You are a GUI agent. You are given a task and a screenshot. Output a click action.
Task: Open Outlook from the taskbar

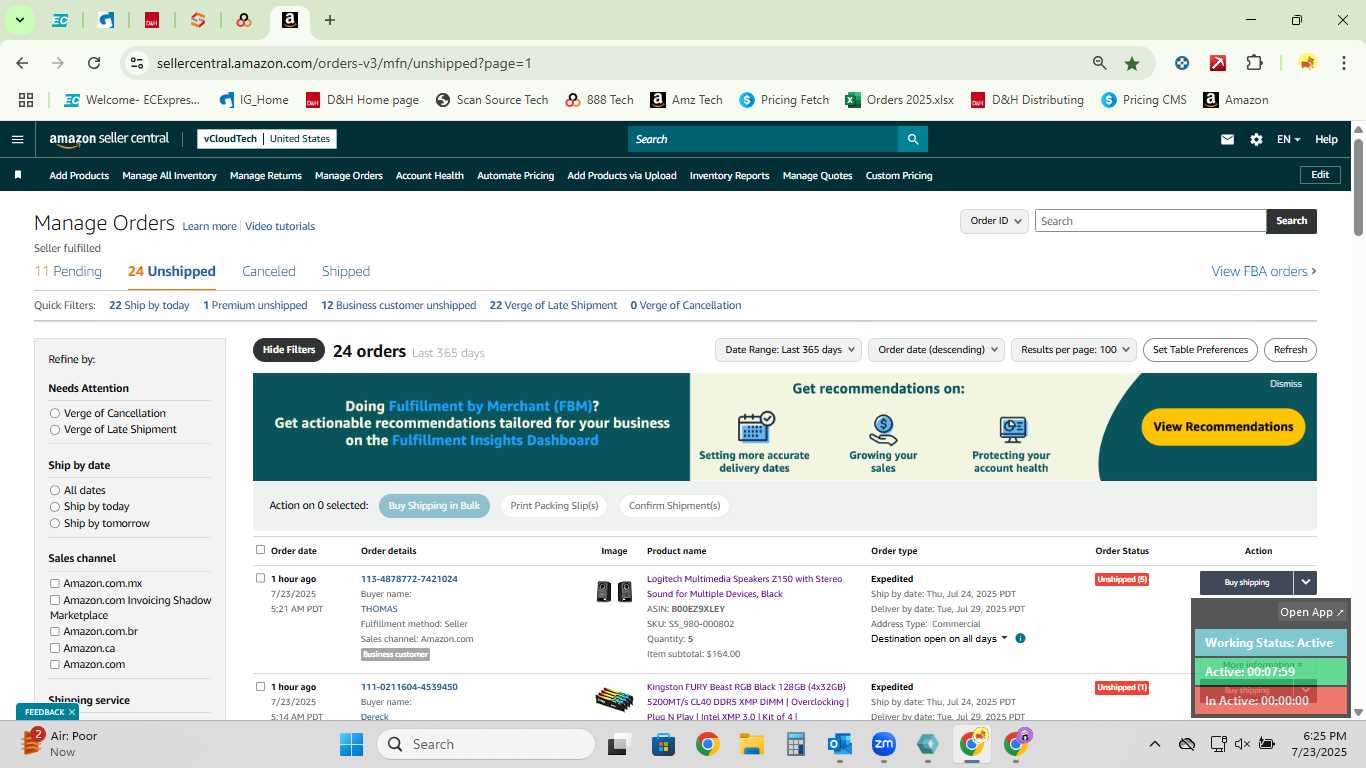coord(839,744)
